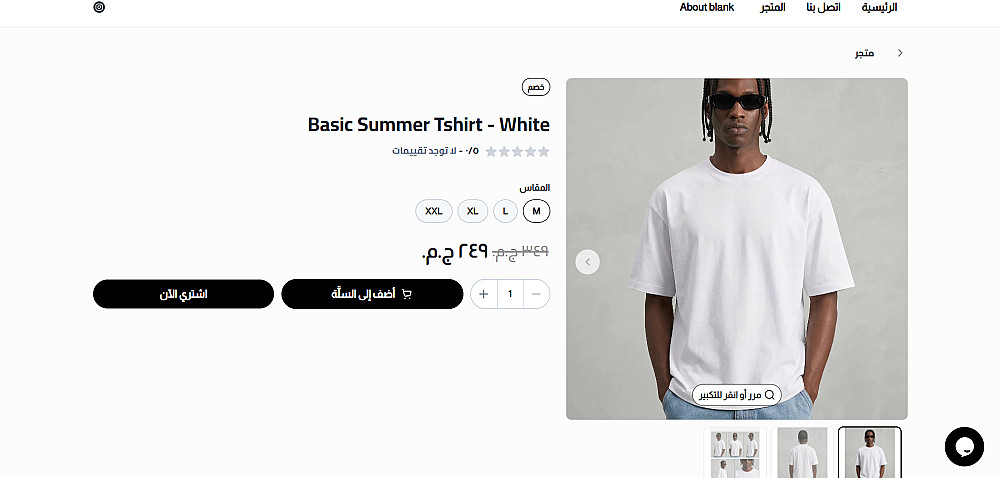Click the quantity input field
1000x478 pixels.
click(510, 294)
